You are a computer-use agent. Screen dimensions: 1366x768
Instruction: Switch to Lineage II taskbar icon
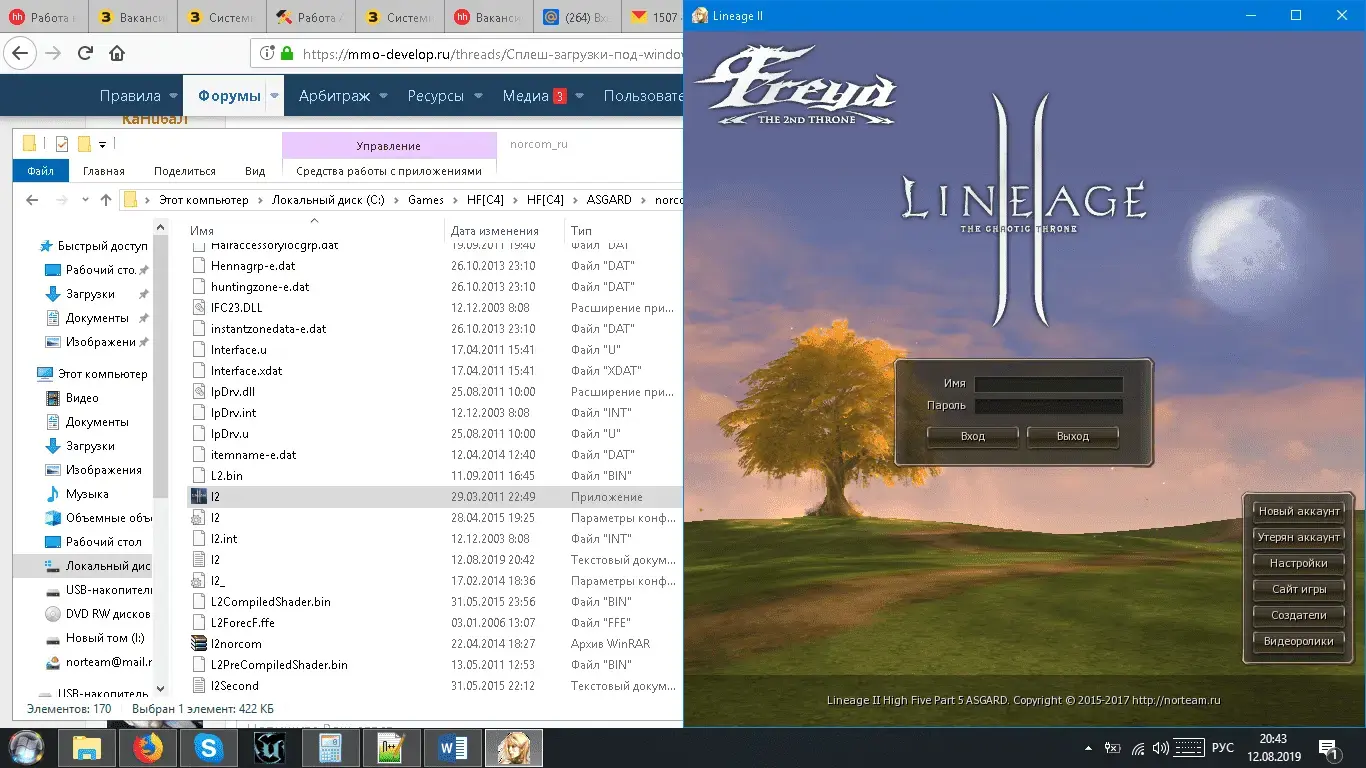(514, 748)
